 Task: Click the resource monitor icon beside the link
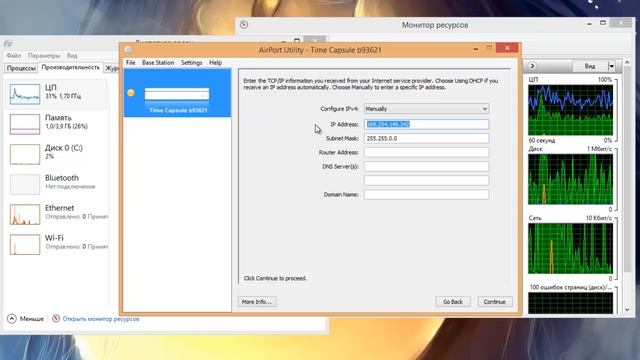coord(56,318)
